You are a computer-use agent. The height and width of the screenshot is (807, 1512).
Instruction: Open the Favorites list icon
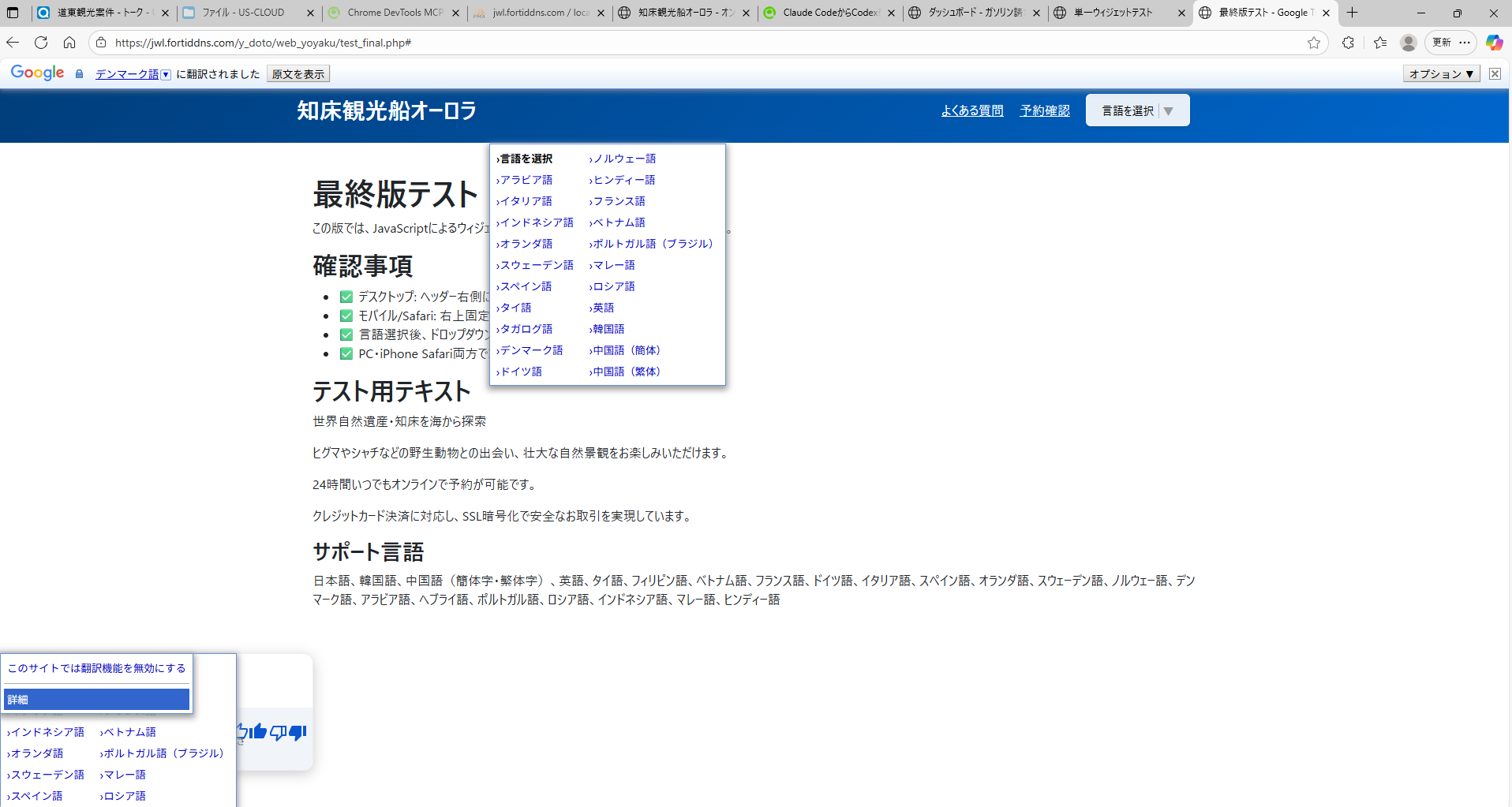tap(1379, 43)
